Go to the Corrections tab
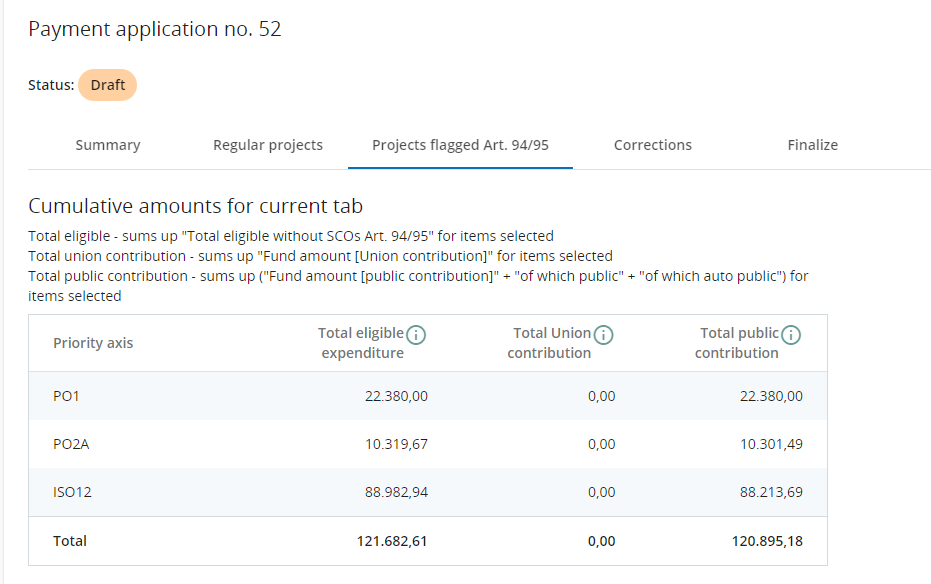This screenshot has height=584, width=931. tap(653, 145)
